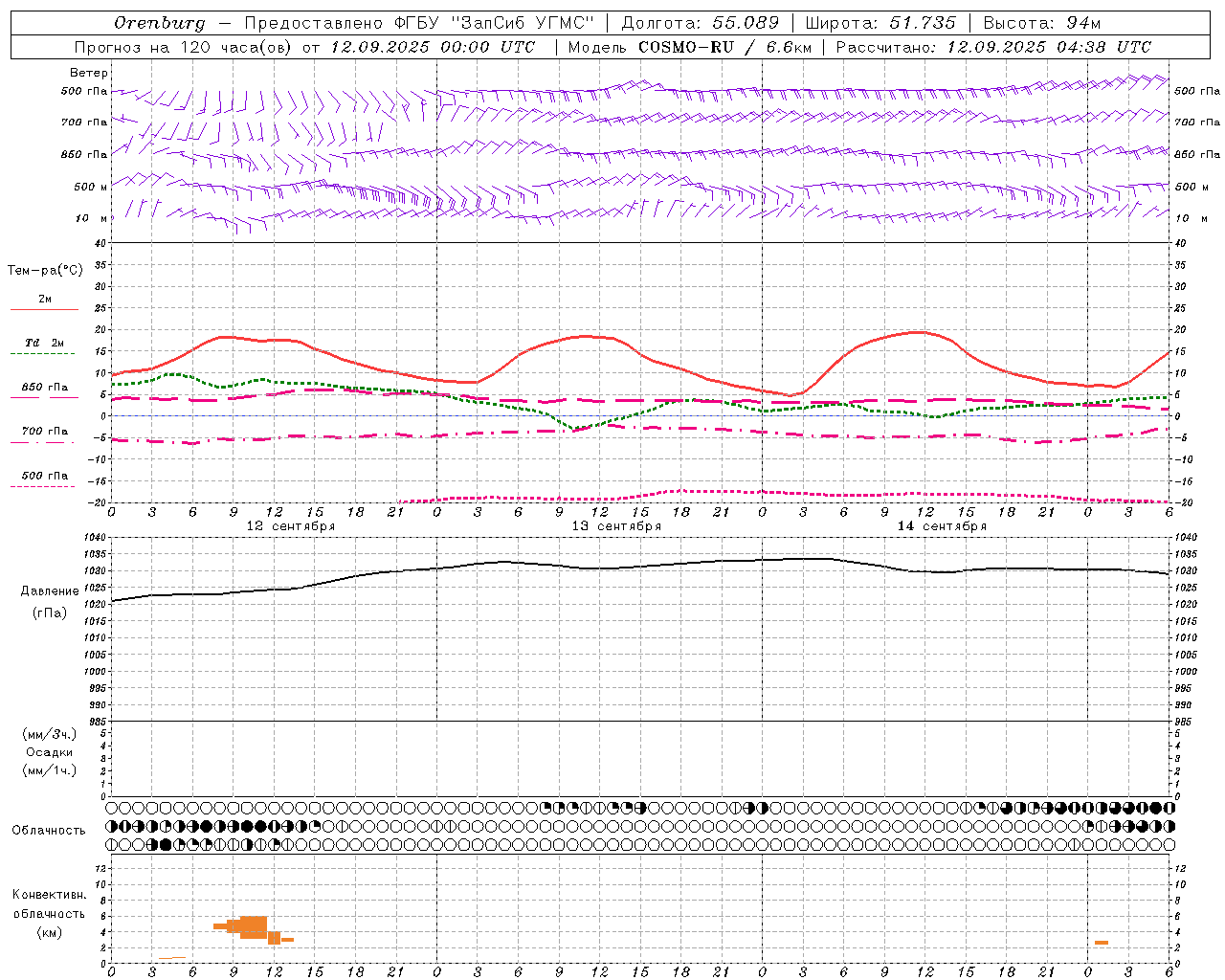Viewport: 1225px width, 980px height.
Task: Click the "700 гПа" temperature legend entry
Action: pyautogui.click(x=45, y=432)
